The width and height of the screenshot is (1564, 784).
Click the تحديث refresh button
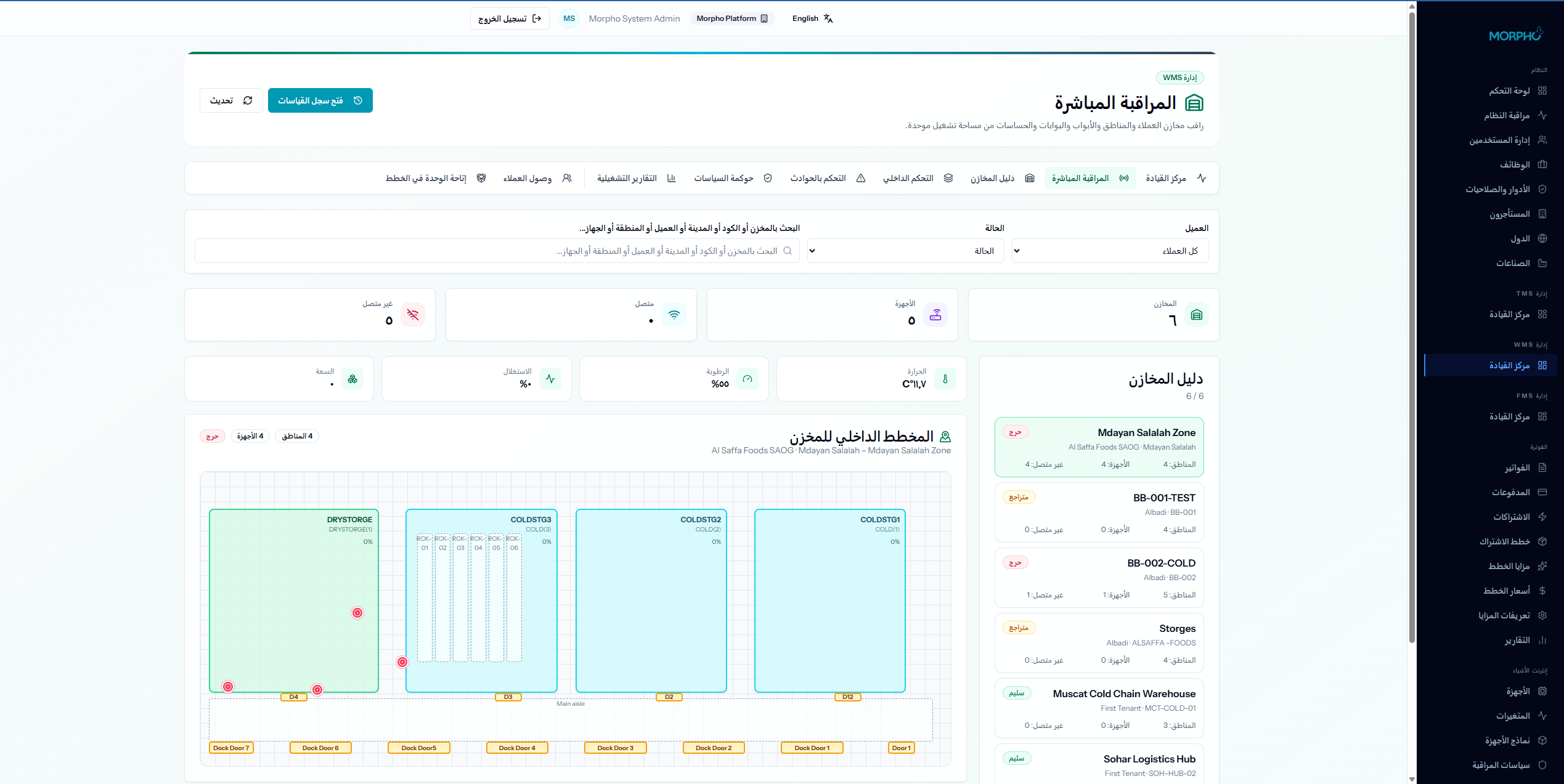231,100
